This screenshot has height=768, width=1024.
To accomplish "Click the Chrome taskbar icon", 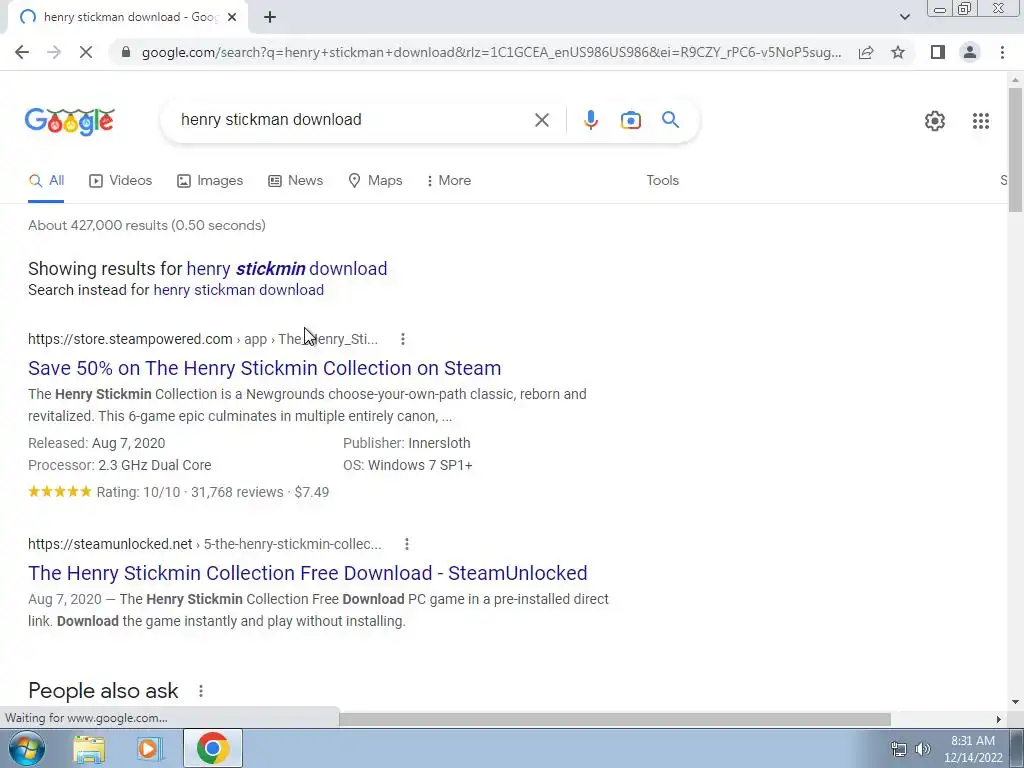I will [212, 748].
